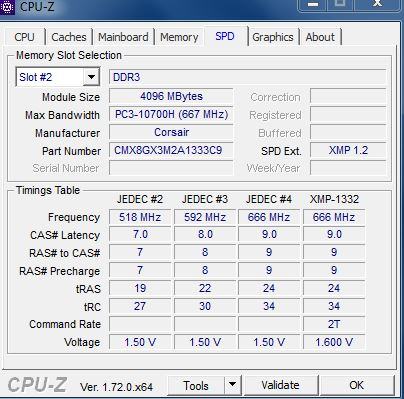This screenshot has height=399, width=404.
Task: Click the DDR3 memory type field
Action: pyautogui.click(x=248, y=77)
